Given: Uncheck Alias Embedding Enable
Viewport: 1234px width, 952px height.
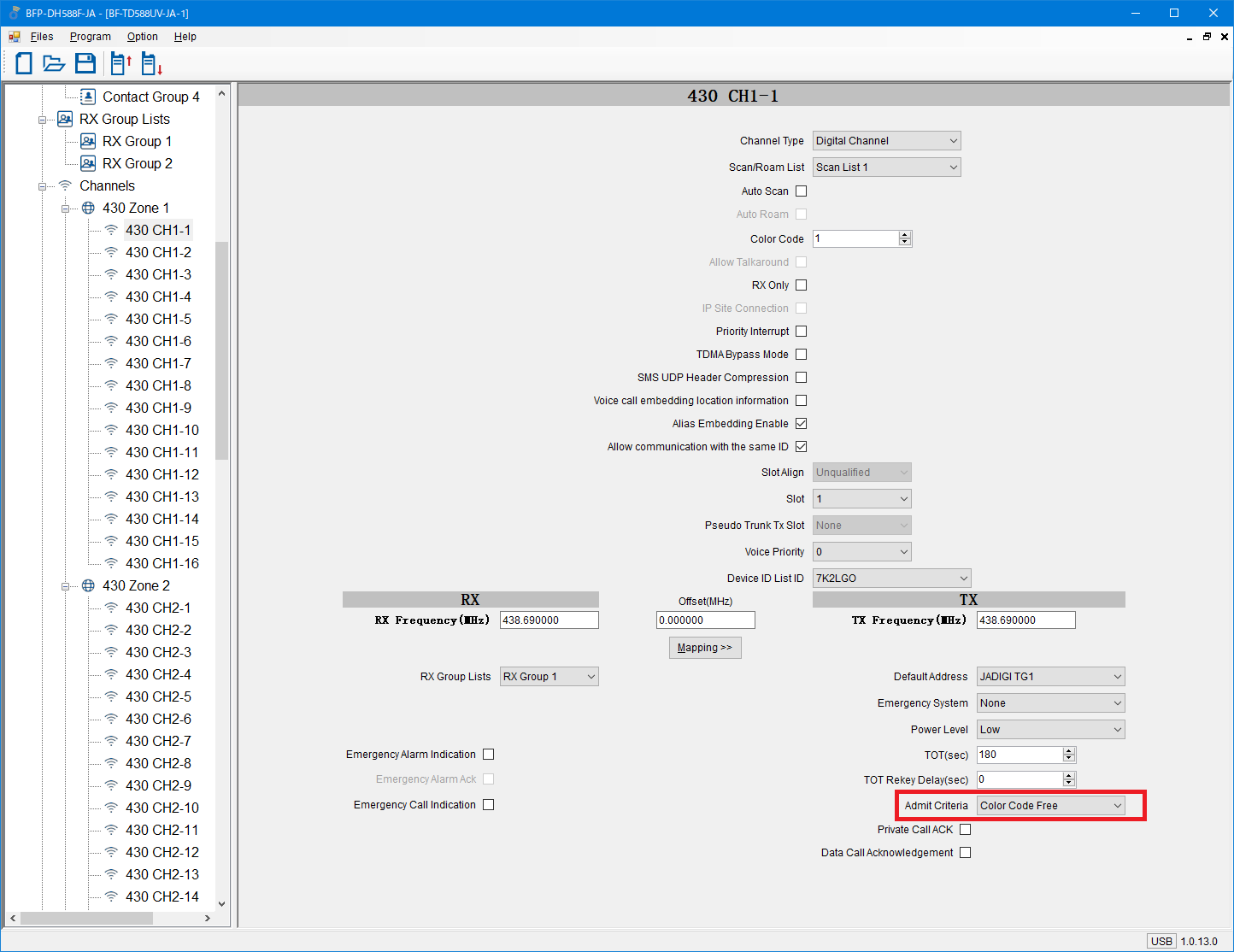Looking at the screenshot, I should point(801,424).
